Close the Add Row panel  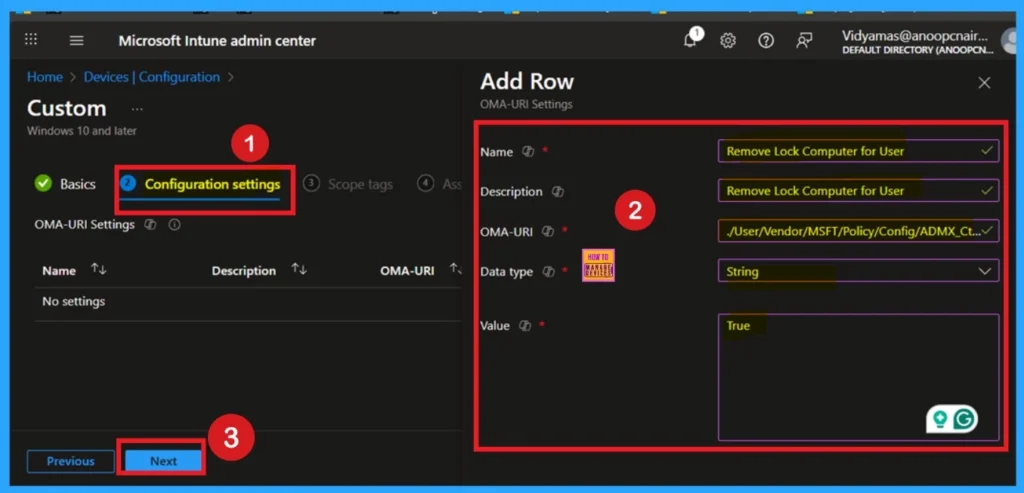tap(984, 83)
